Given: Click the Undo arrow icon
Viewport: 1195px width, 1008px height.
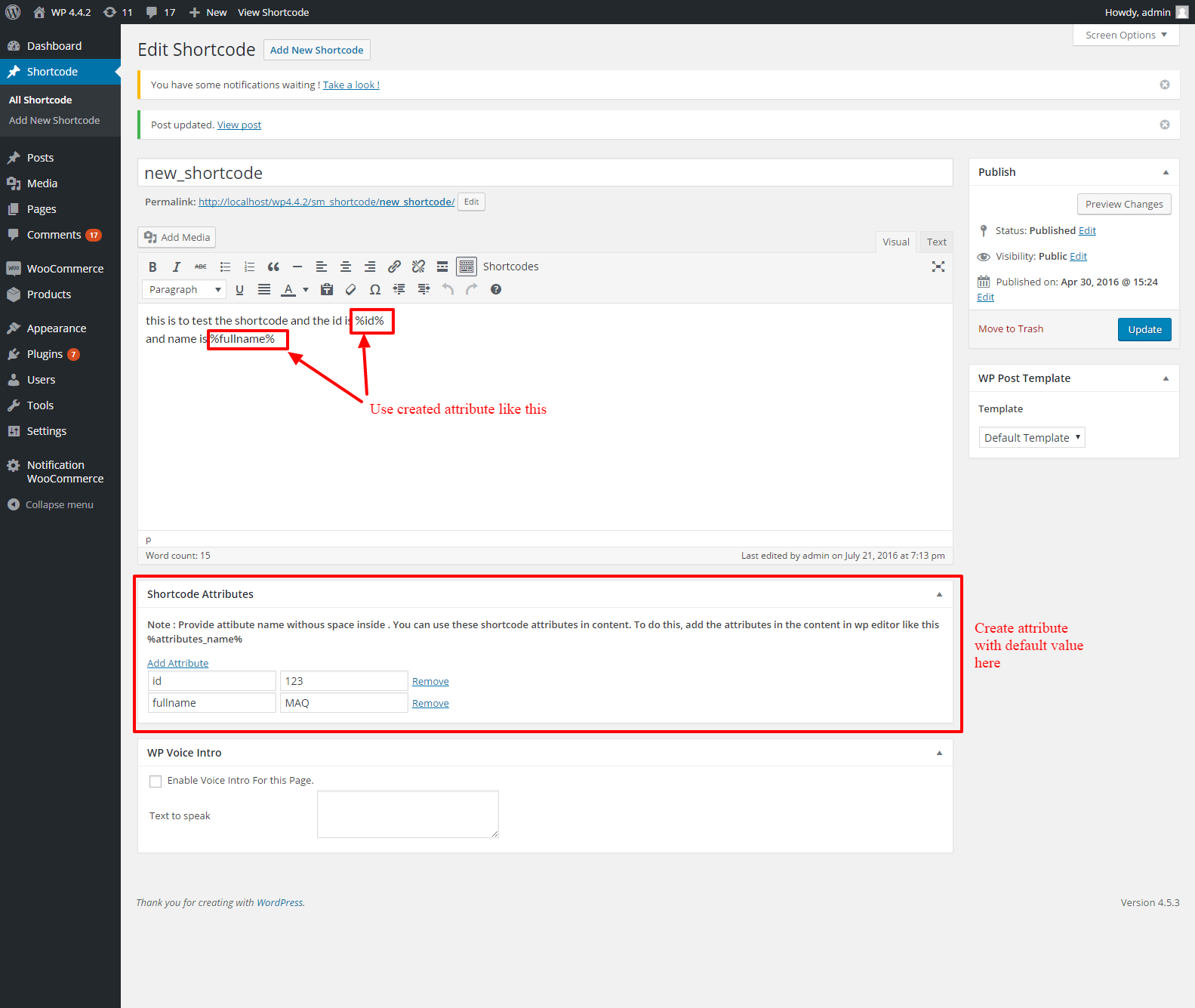Looking at the screenshot, I should [x=448, y=289].
